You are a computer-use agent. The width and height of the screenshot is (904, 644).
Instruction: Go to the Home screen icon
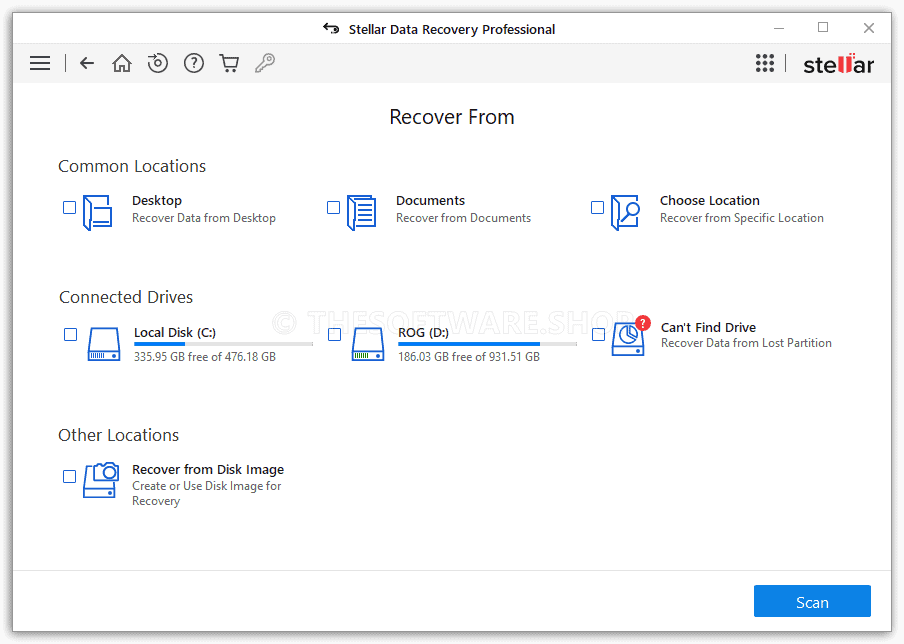[122, 63]
